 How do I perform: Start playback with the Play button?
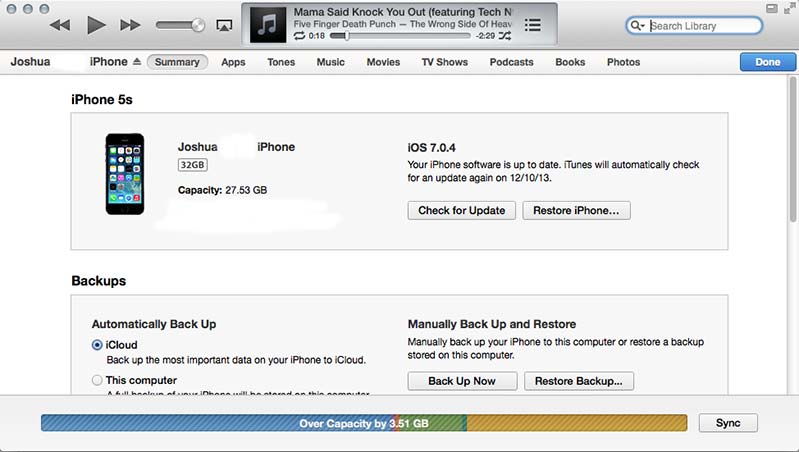(96, 25)
